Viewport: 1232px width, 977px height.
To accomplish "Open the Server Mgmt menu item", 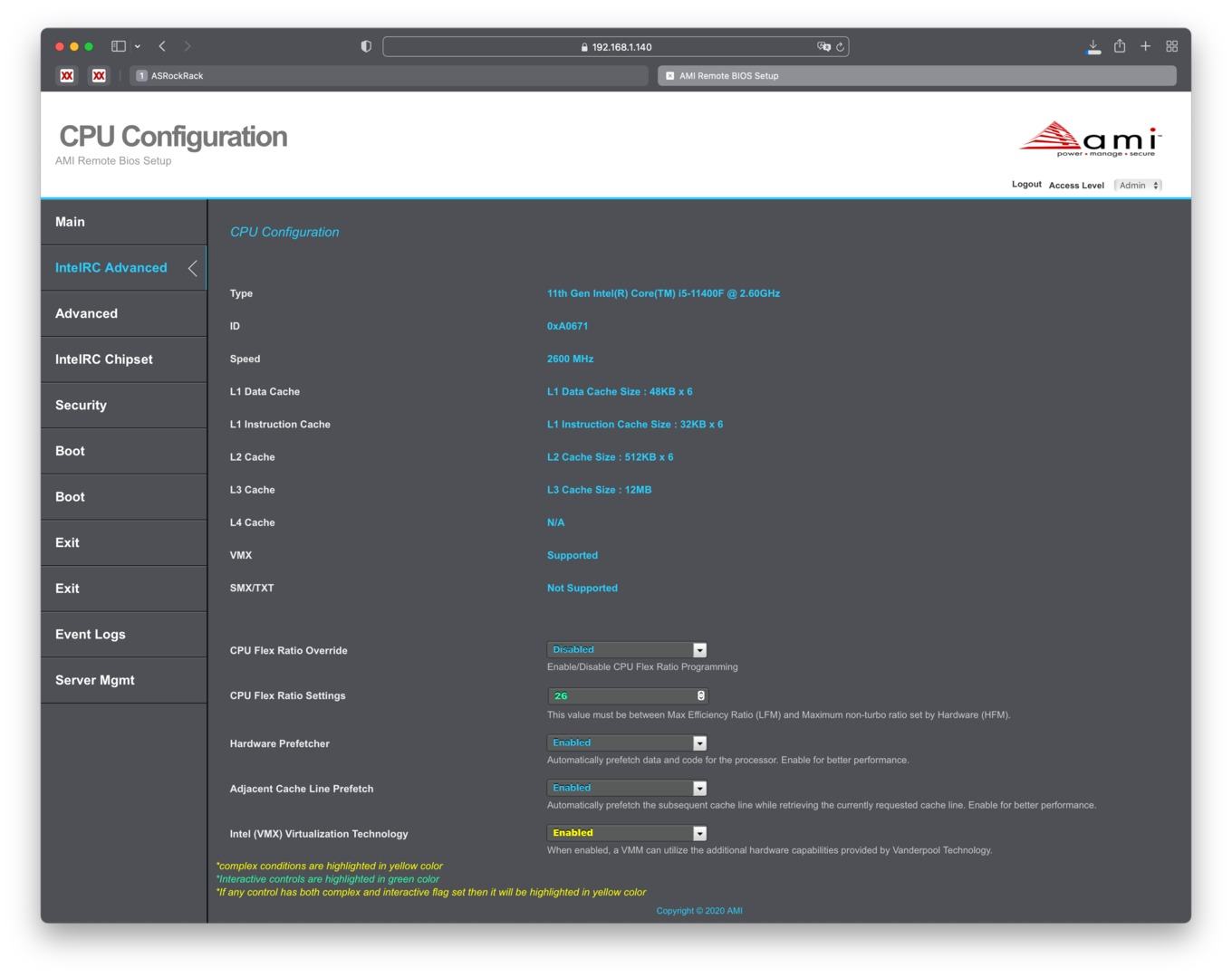I will coord(124,680).
